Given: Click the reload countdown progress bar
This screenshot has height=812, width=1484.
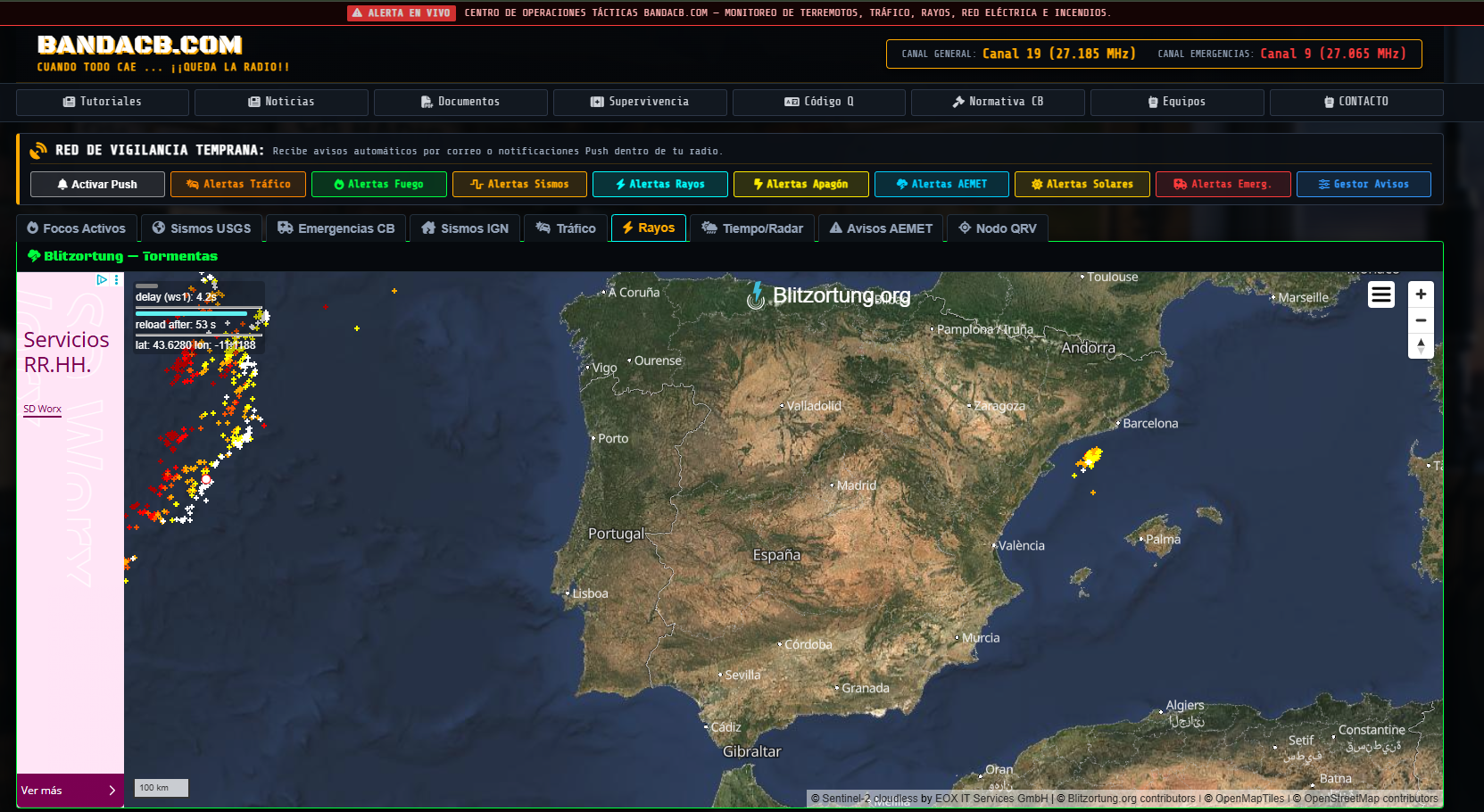Looking at the screenshot, I should click(x=198, y=313).
